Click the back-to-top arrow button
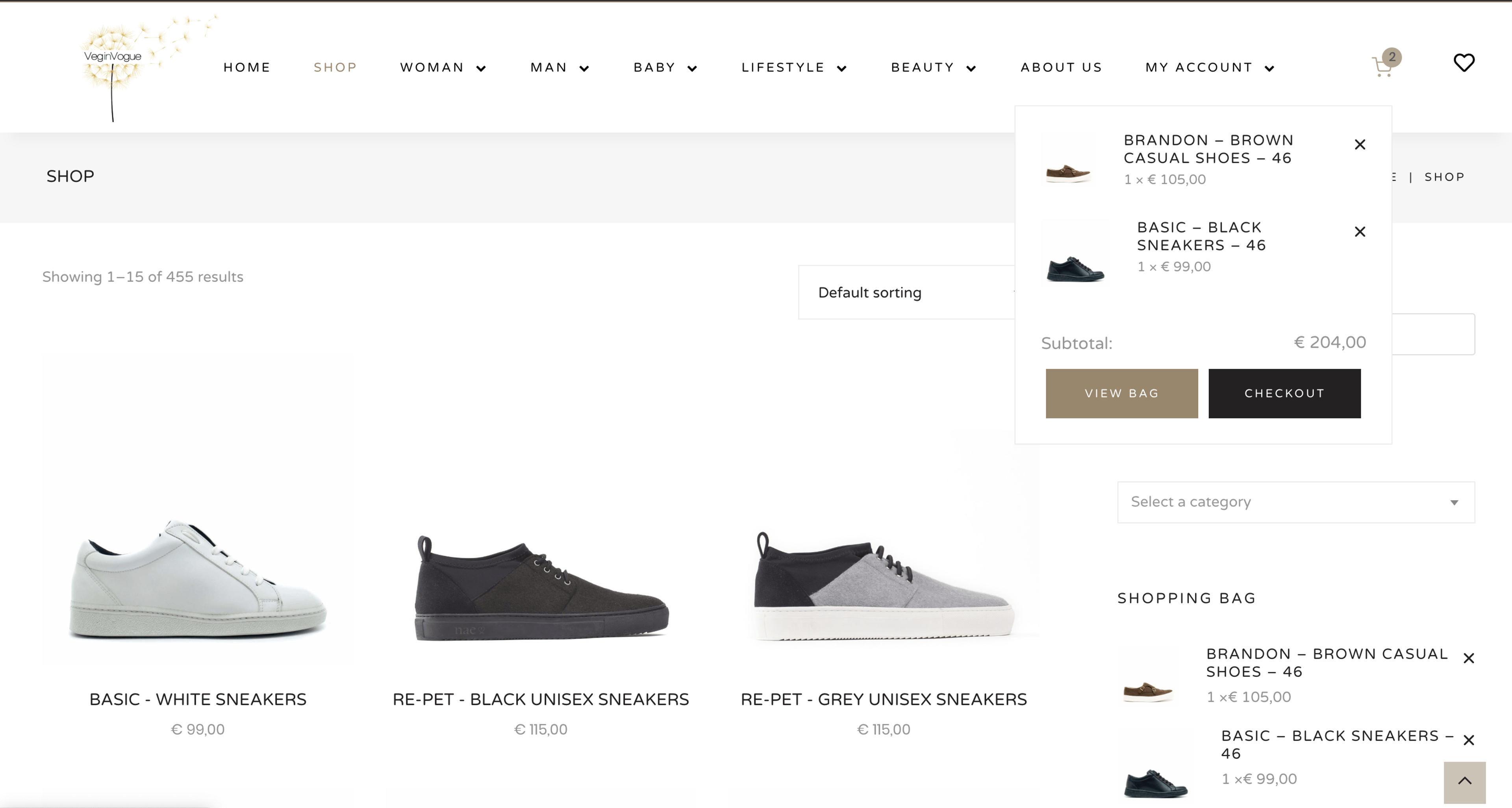This screenshot has height=808, width=1512. [x=1464, y=782]
